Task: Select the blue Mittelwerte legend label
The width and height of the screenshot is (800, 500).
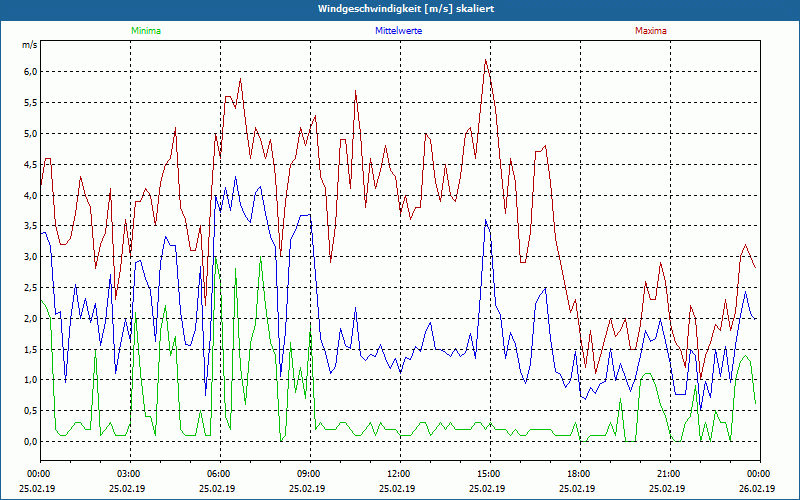Action: tap(398, 31)
